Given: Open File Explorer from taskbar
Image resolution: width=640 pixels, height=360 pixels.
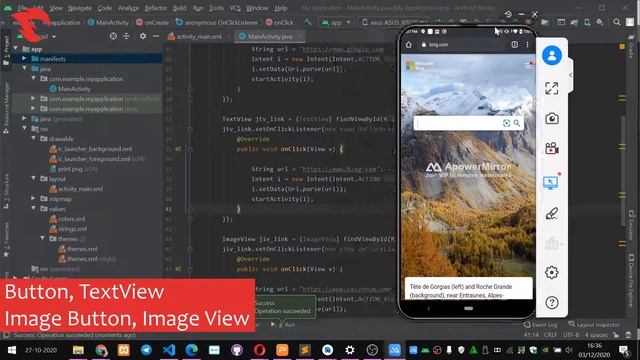Looking at the screenshot, I should pyautogui.click(x=78, y=350).
